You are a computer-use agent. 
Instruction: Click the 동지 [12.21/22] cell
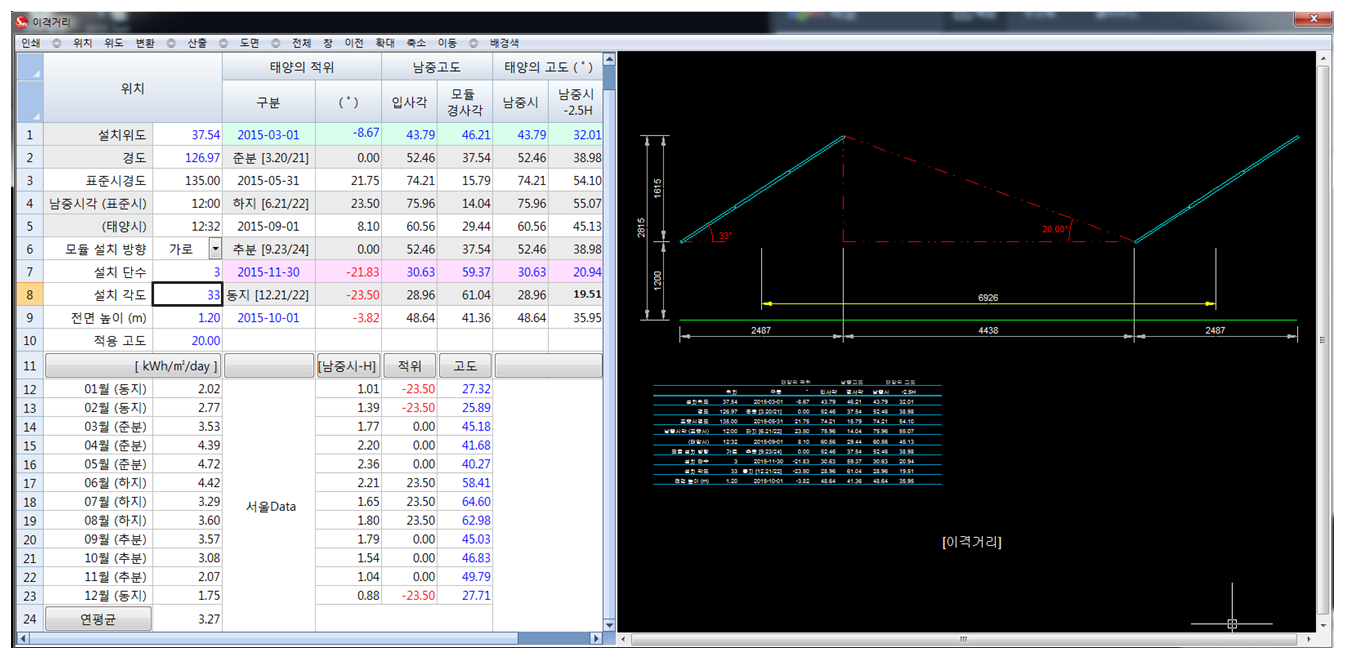(268, 295)
